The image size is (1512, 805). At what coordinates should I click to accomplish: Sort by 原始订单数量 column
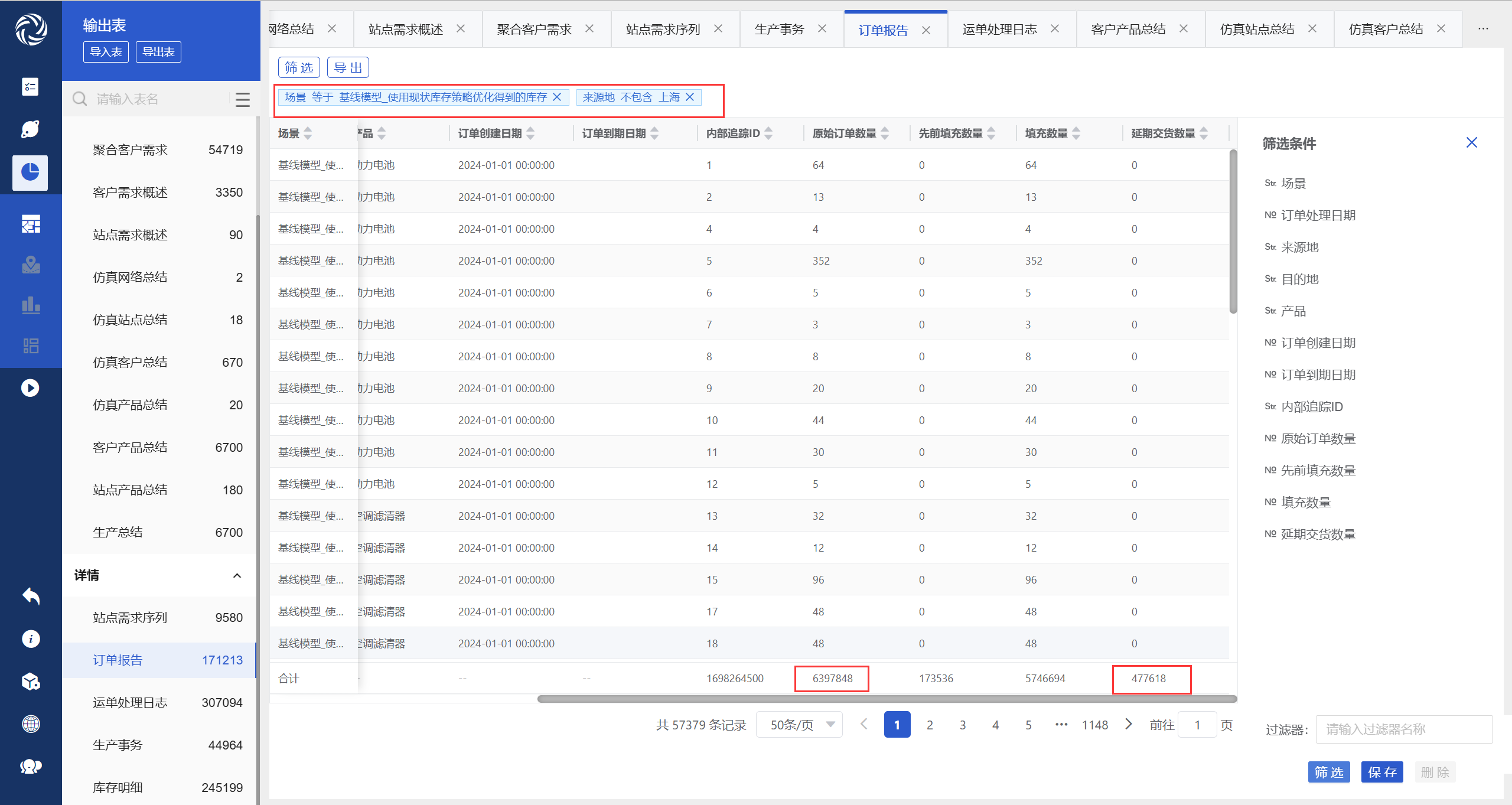coord(885,133)
